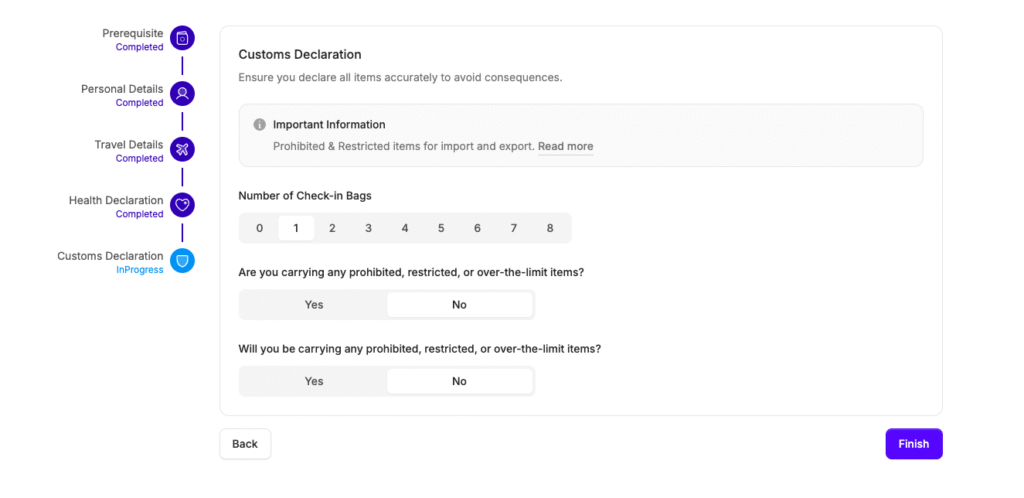The width and height of the screenshot is (1024, 498).
Task: Click the Travel Details airplane icon
Action: tap(182, 150)
